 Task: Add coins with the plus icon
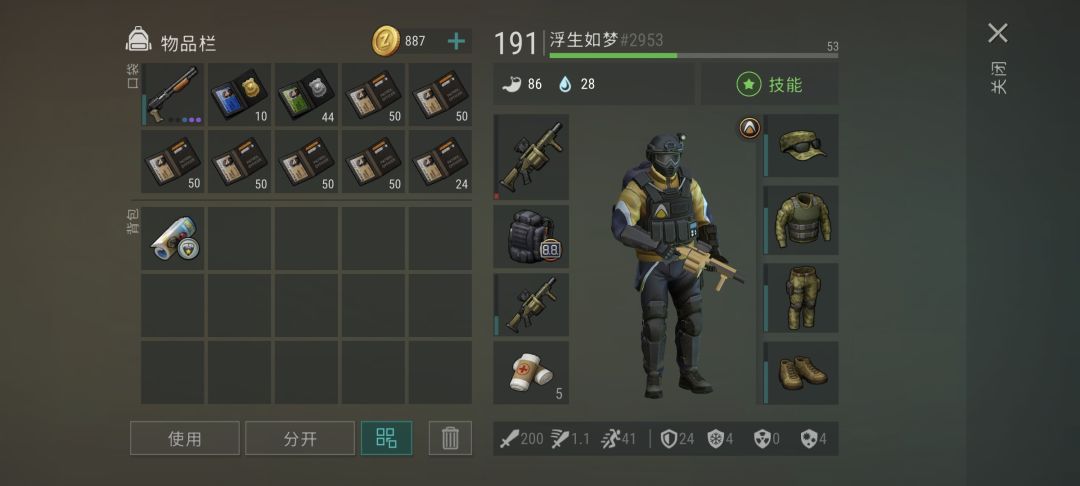coord(456,41)
